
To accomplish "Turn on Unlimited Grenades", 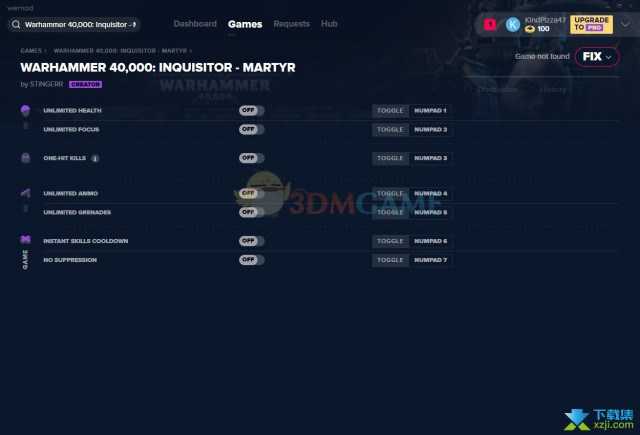I will click(252, 212).
